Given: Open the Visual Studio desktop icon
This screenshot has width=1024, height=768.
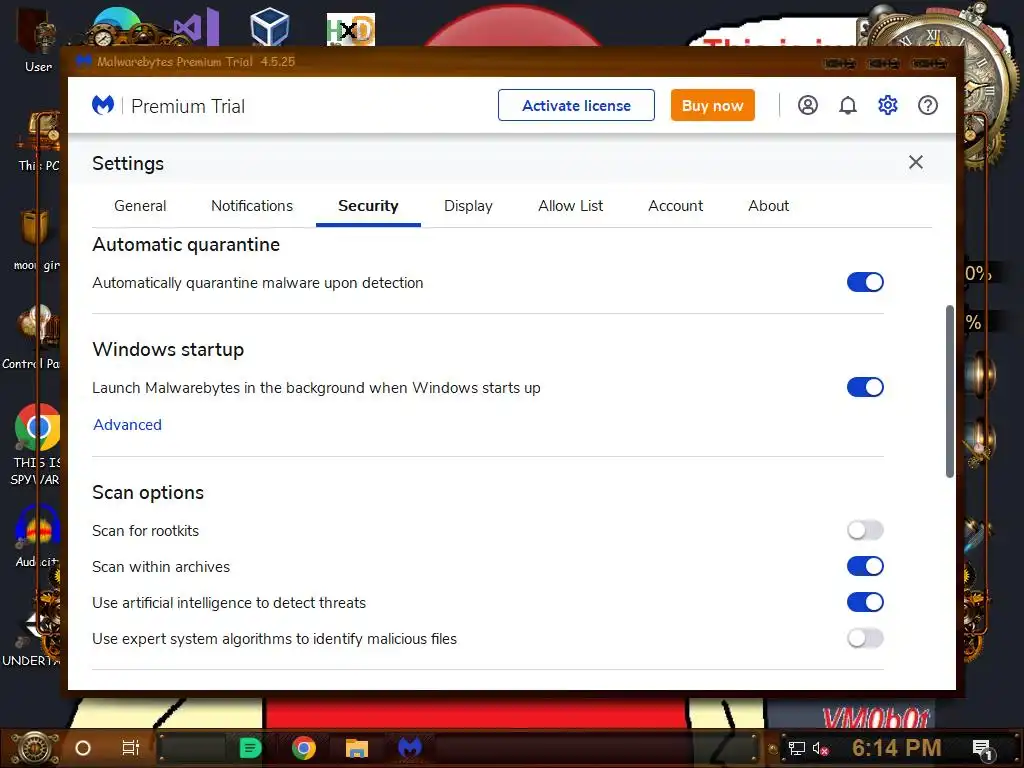Looking at the screenshot, I should pos(197,26).
